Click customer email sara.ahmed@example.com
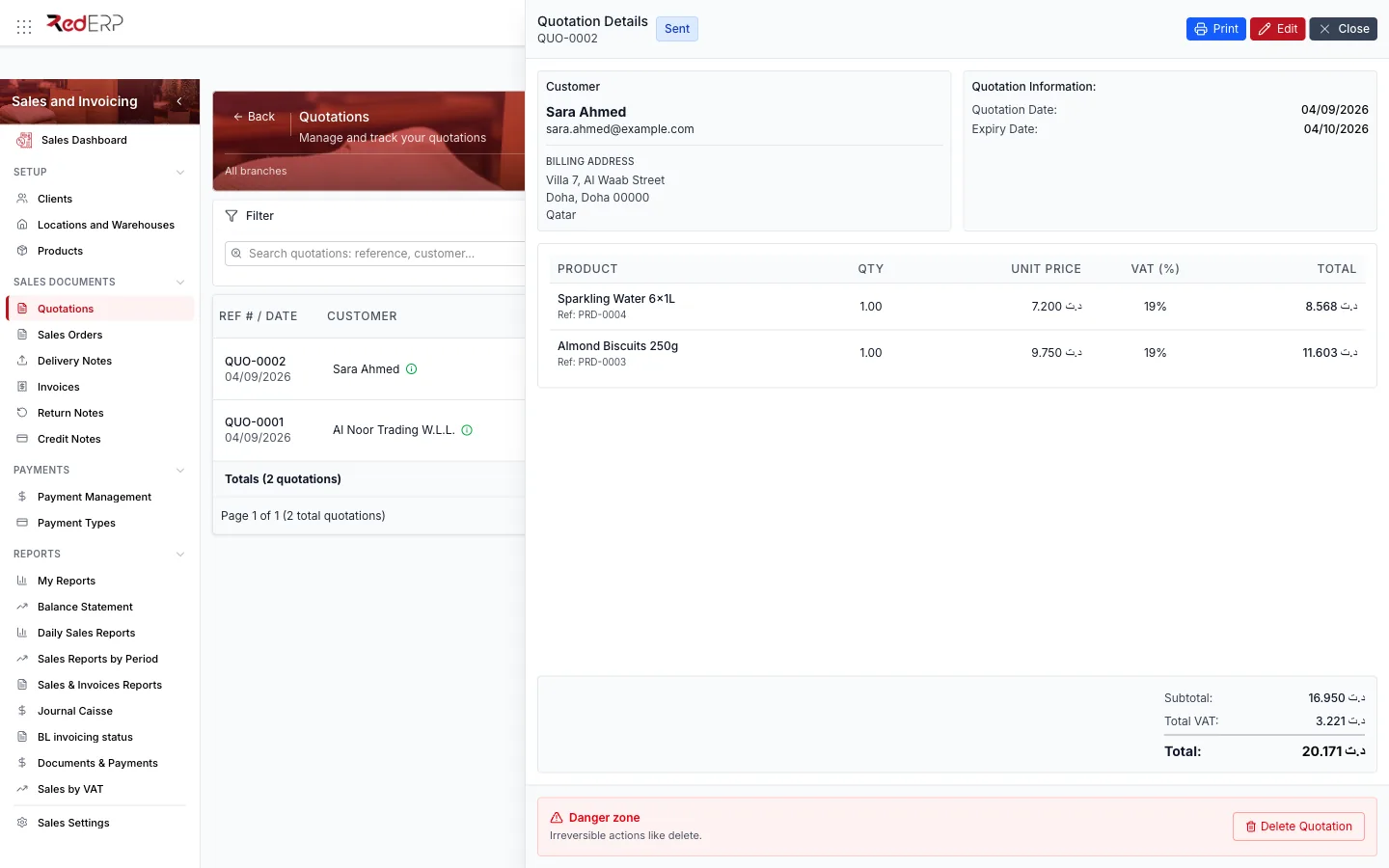This screenshot has height=868, width=1389. point(620,129)
